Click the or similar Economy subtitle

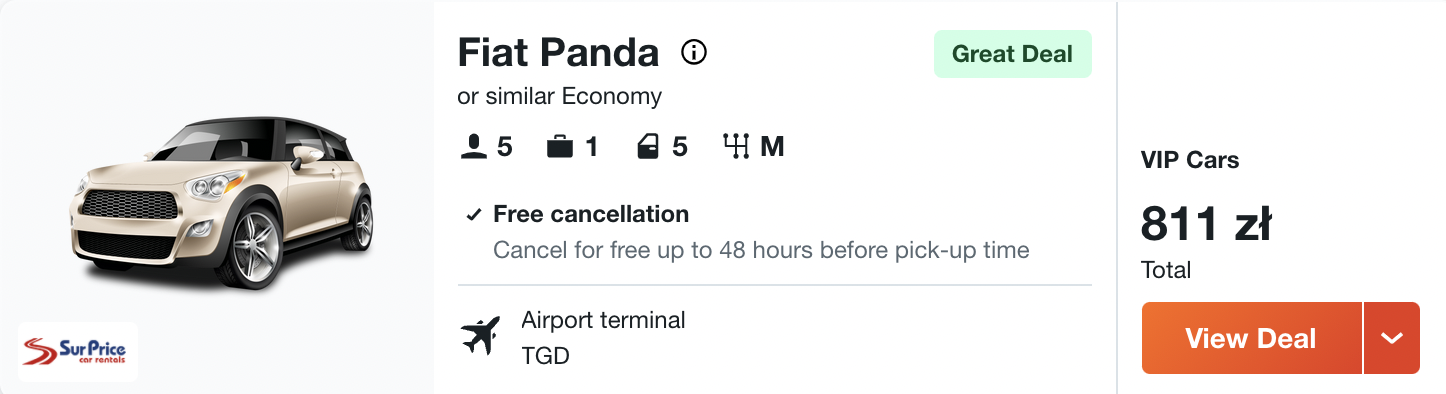pyautogui.click(x=560, y=97)
